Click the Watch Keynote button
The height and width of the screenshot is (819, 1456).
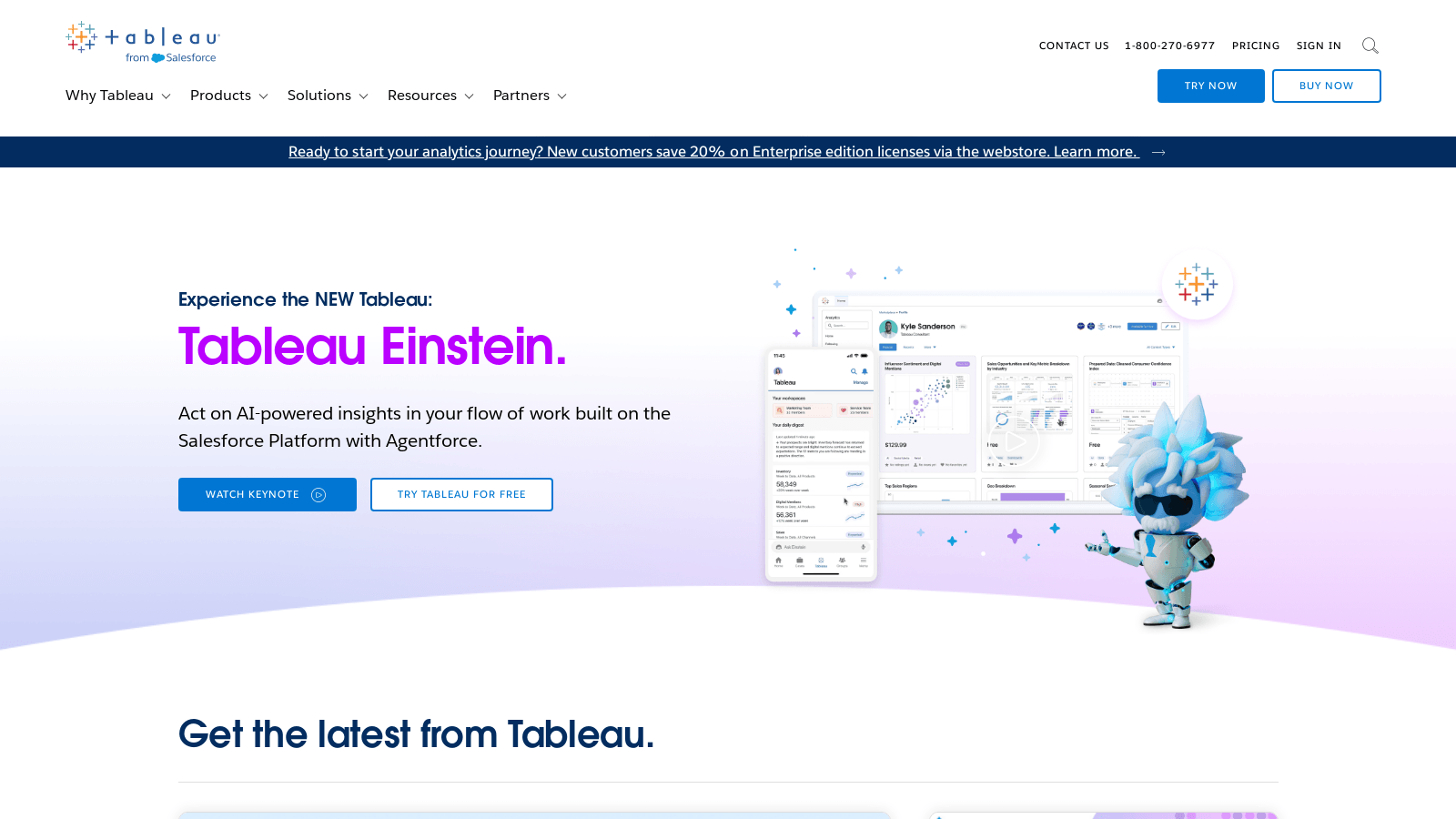click(268, 495)
